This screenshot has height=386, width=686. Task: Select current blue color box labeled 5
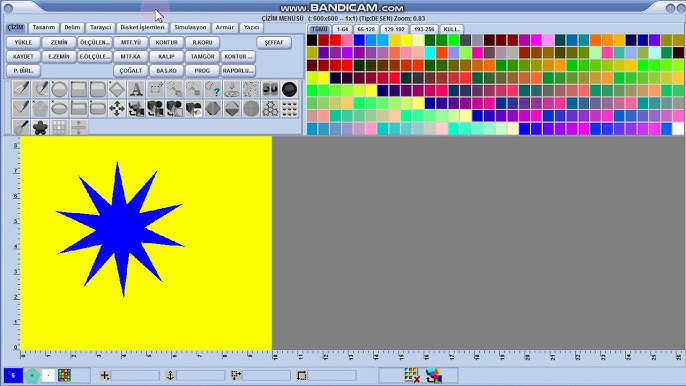(13, 375)
